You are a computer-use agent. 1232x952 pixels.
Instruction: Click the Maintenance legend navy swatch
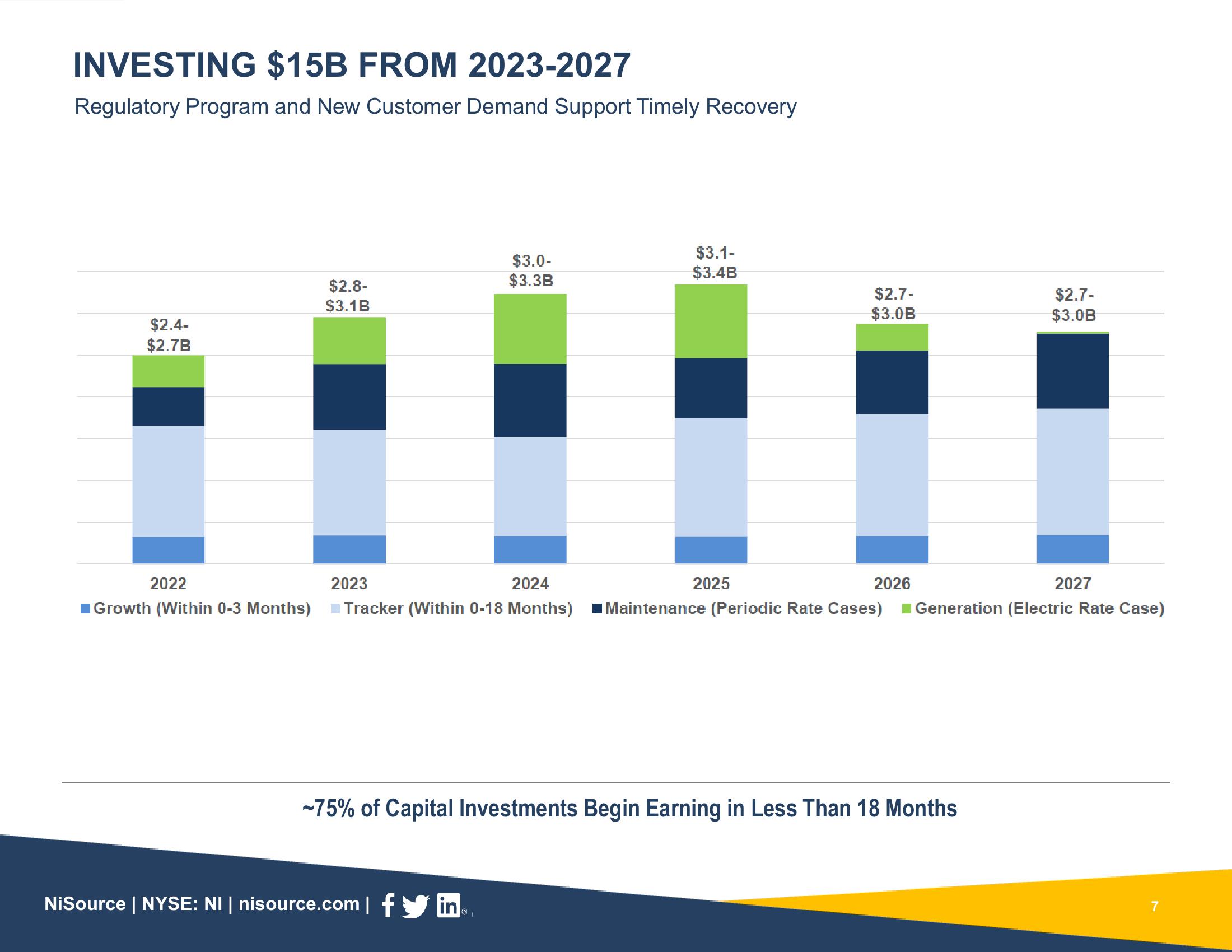click(x=598, y=609)
